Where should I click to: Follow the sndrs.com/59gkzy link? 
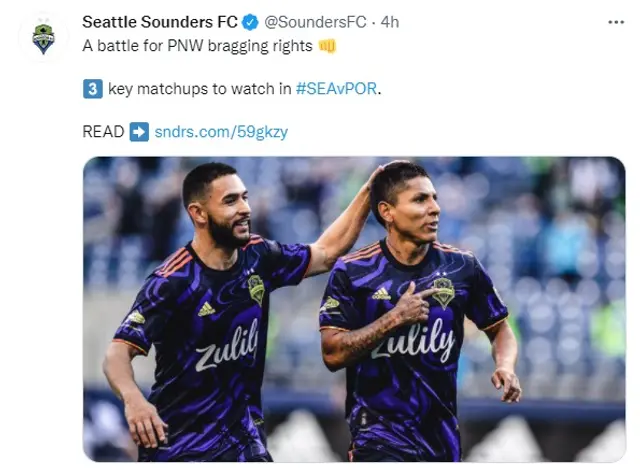[221, 132]
